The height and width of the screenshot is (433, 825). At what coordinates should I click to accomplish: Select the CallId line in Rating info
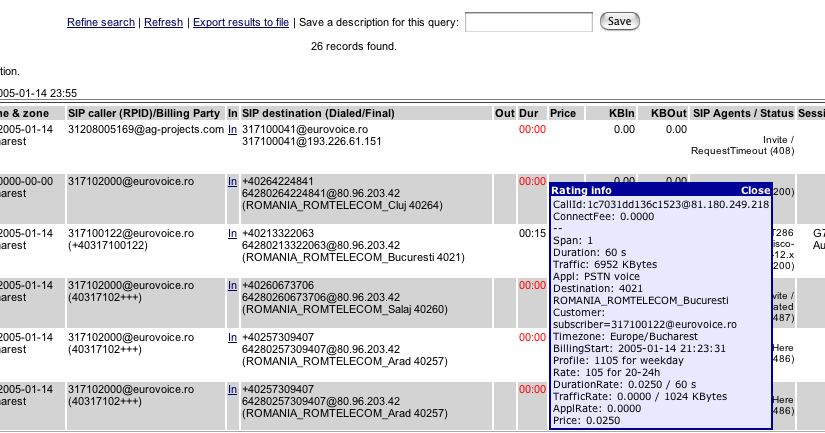[661, 204]
